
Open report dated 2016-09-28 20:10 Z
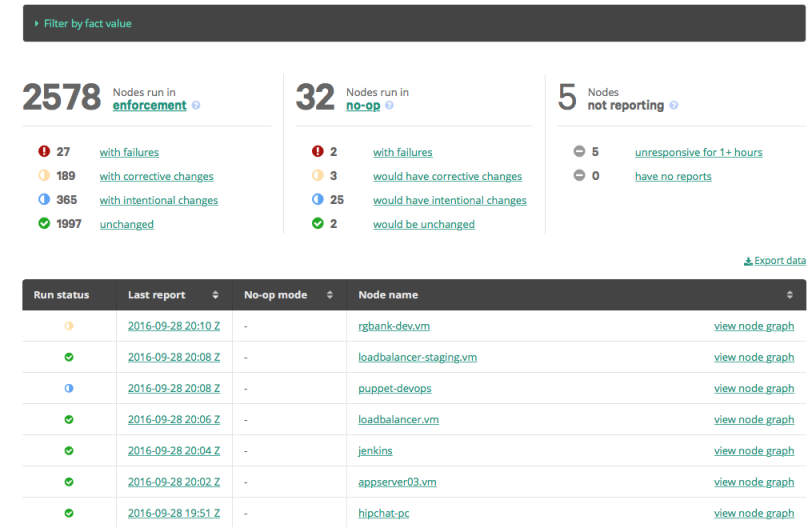[174, 326]
